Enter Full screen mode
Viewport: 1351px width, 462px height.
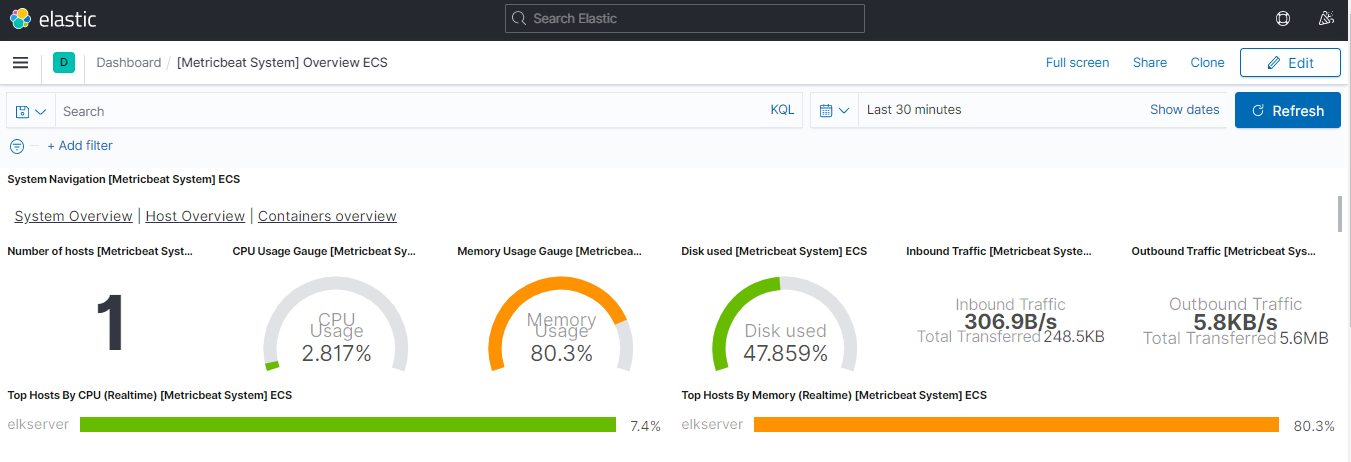pyautogui.click(x=1077, y=62)
